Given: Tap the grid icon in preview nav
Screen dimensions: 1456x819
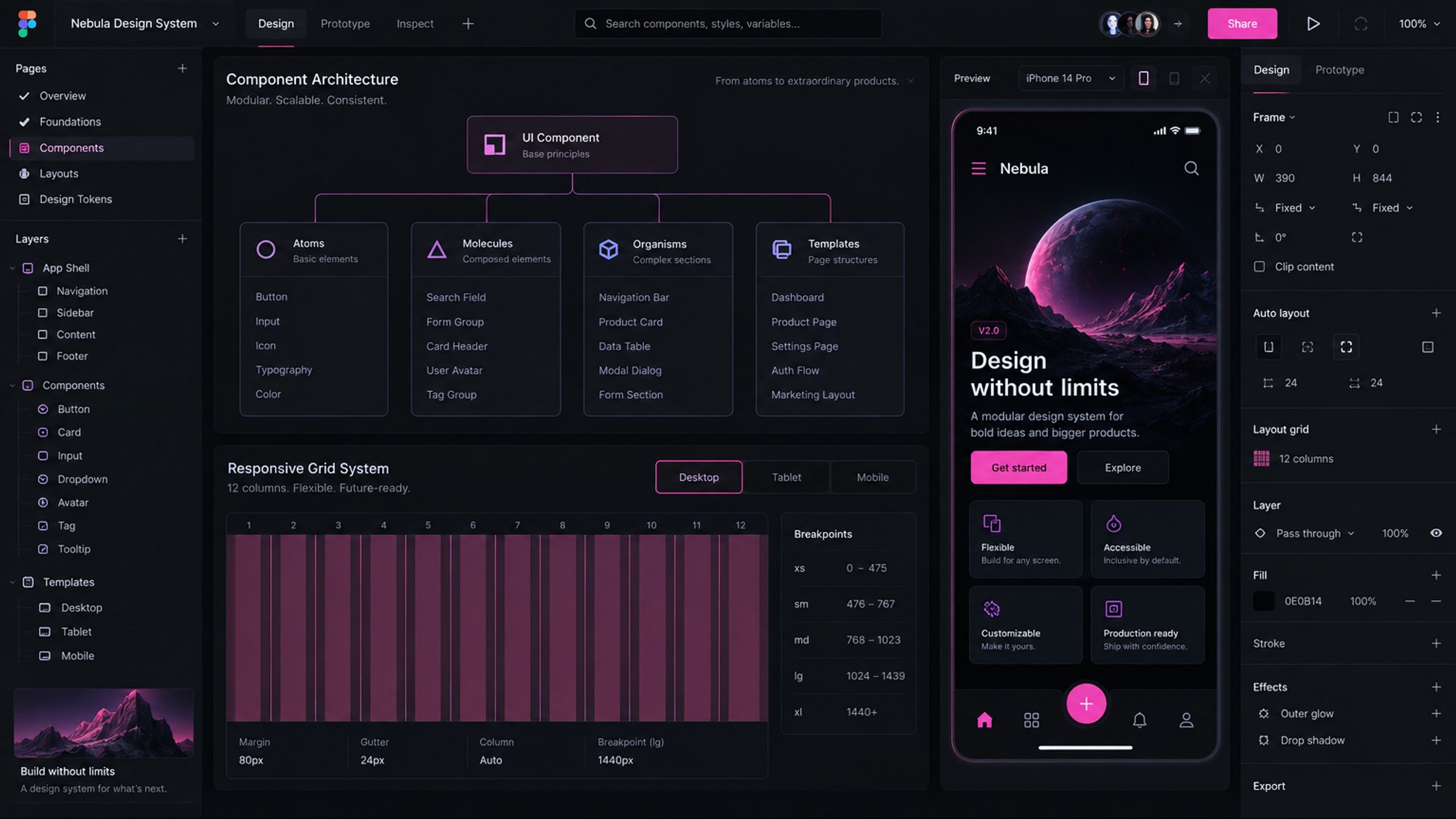Looking at the screenshot, I should click(1031, 720).
